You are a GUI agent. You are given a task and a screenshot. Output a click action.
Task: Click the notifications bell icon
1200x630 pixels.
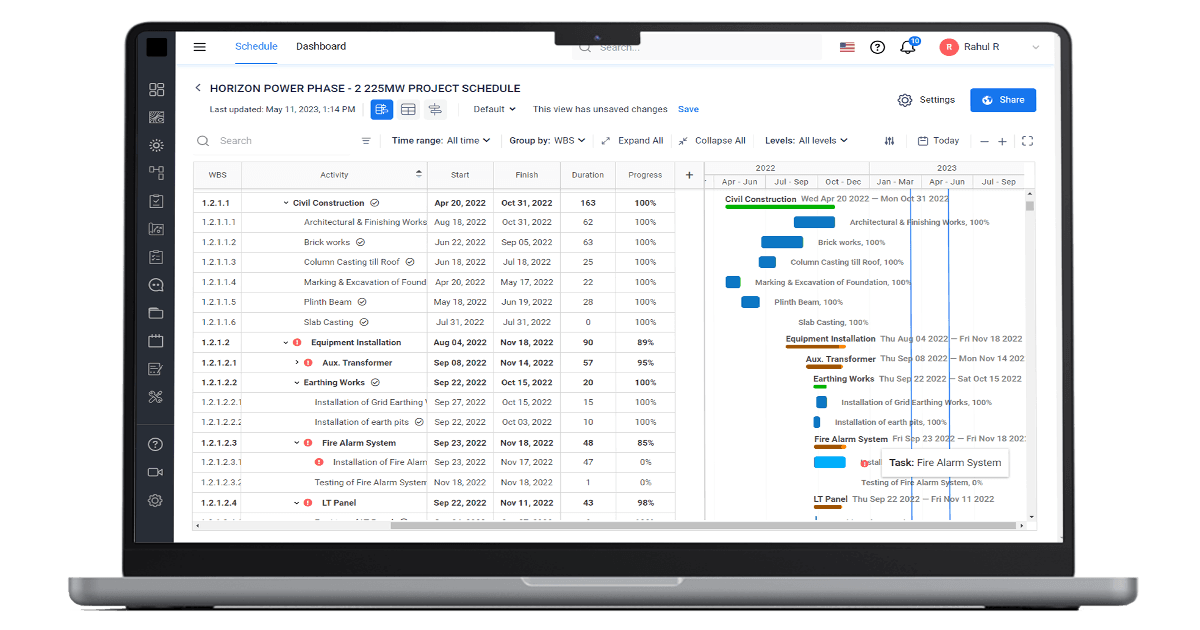click(908, 46)
